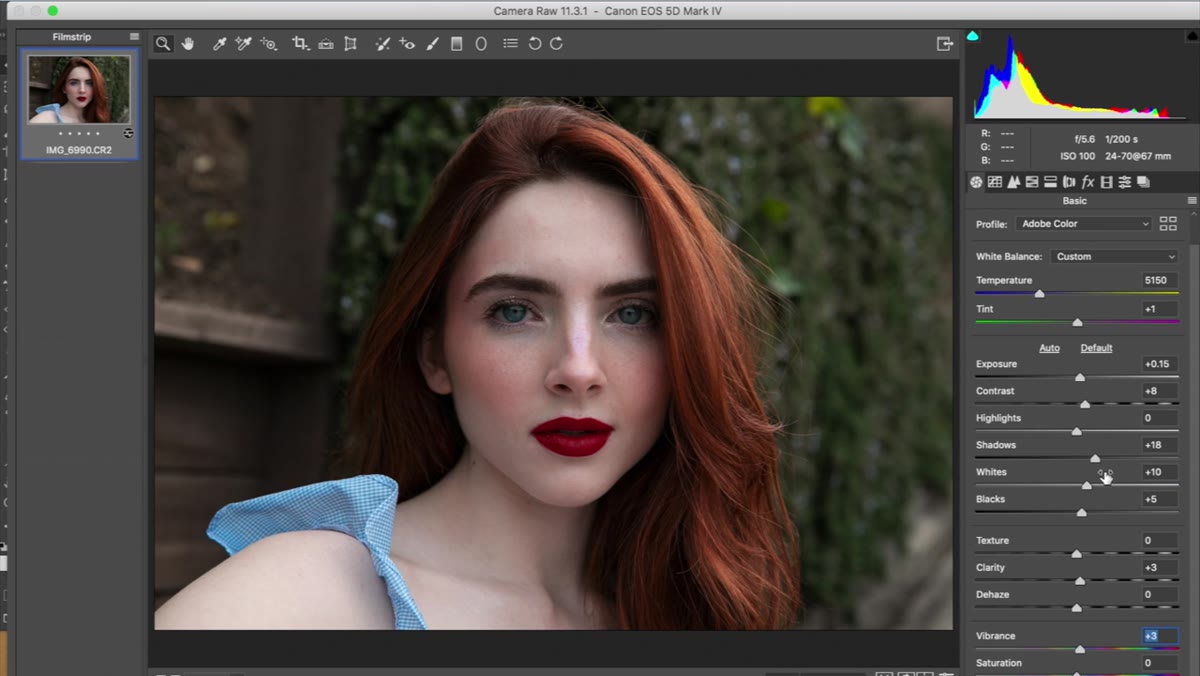This screenshot has height=676, width=1200.
Task: Select the Hand tool
Action: coord(188,44)
